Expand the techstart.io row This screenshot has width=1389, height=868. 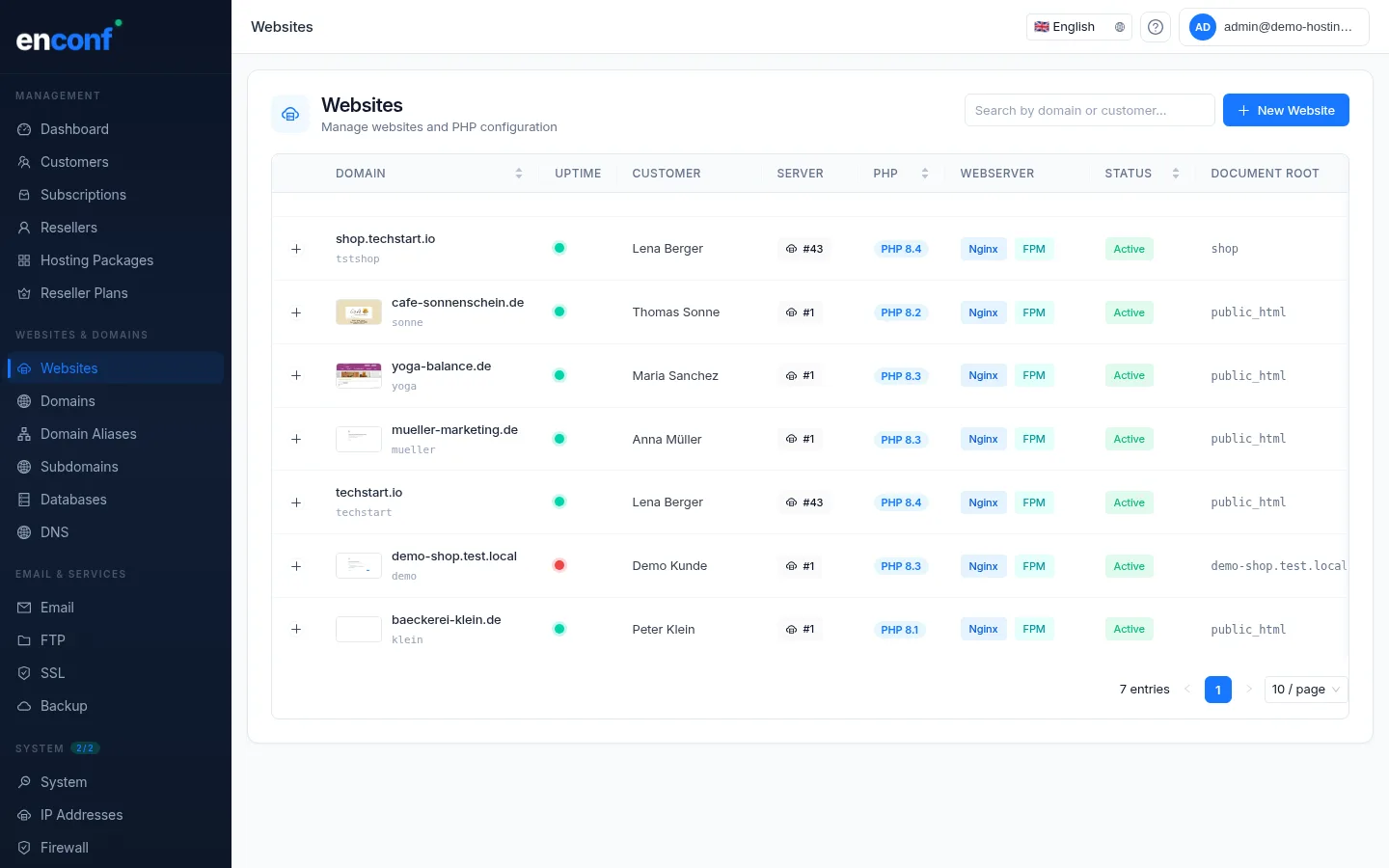pos(296,502)
